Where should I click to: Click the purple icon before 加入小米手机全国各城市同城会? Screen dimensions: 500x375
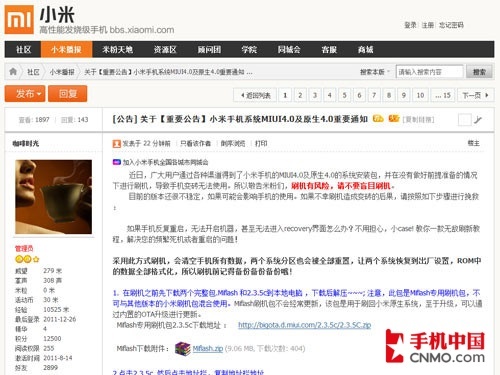[117, 162]
